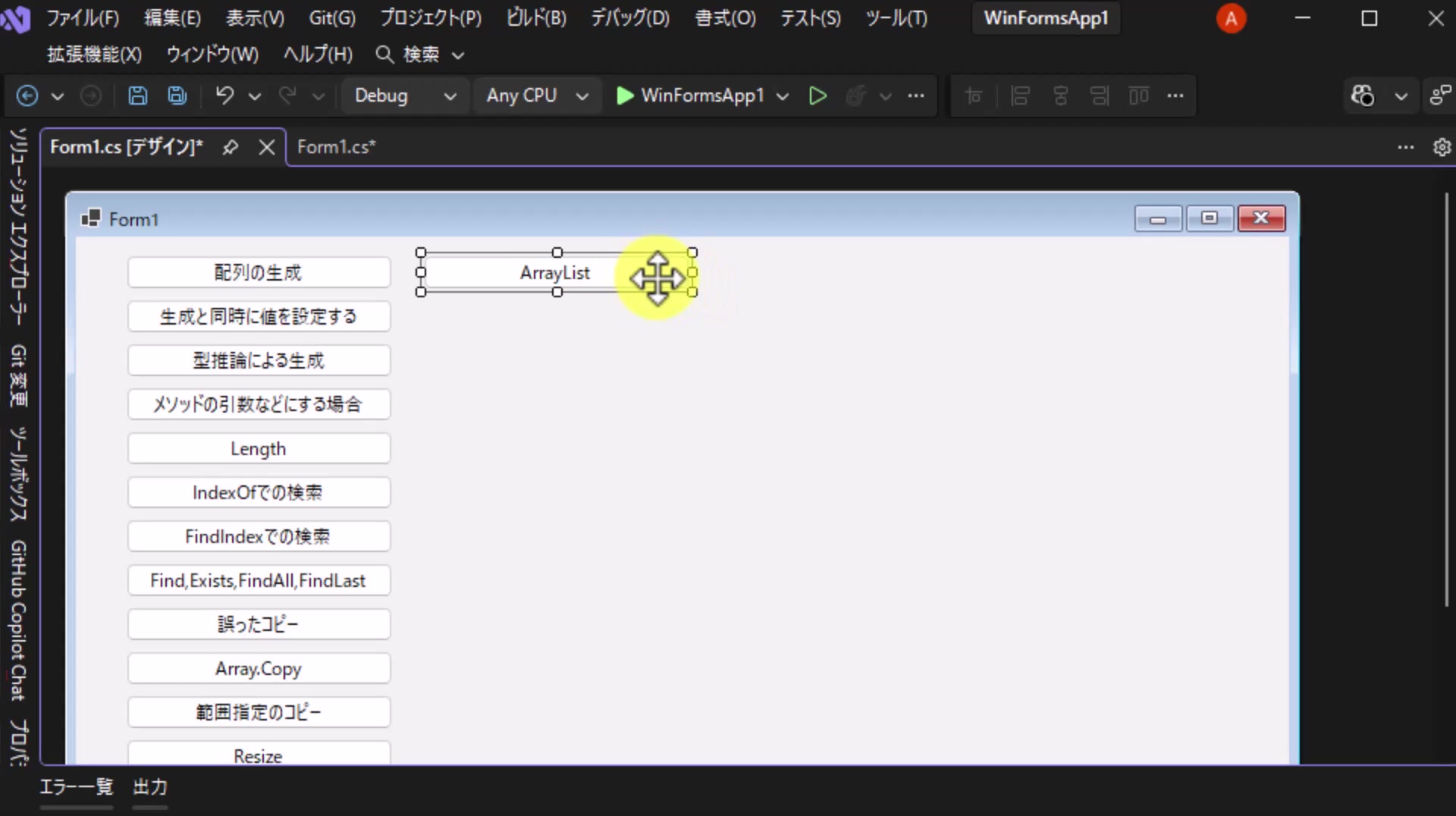This screenshot has height=816, width=1456.
Task: Switch to the Form1.cs* code tab
Action: point(336,147)
